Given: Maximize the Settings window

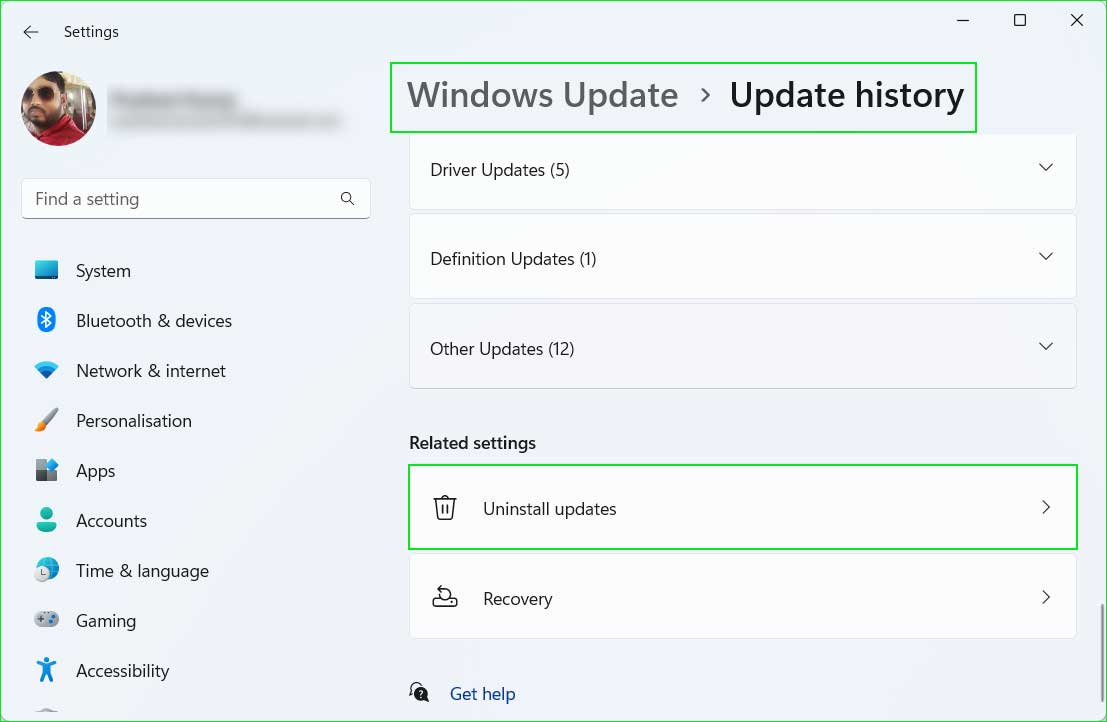Looking at the screenshot, I should point(1019,20).
